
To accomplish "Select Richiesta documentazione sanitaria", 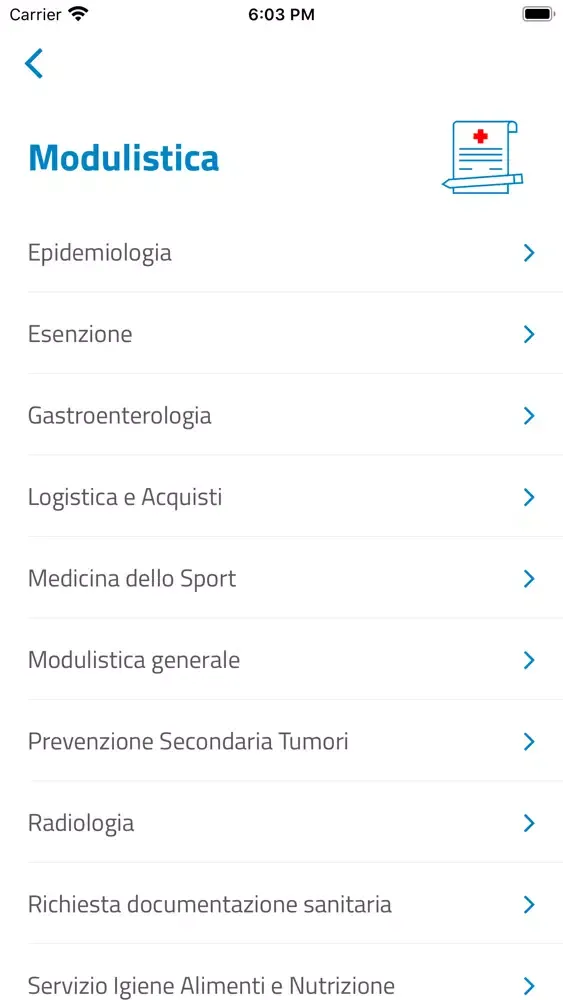I will click(295, 904).
